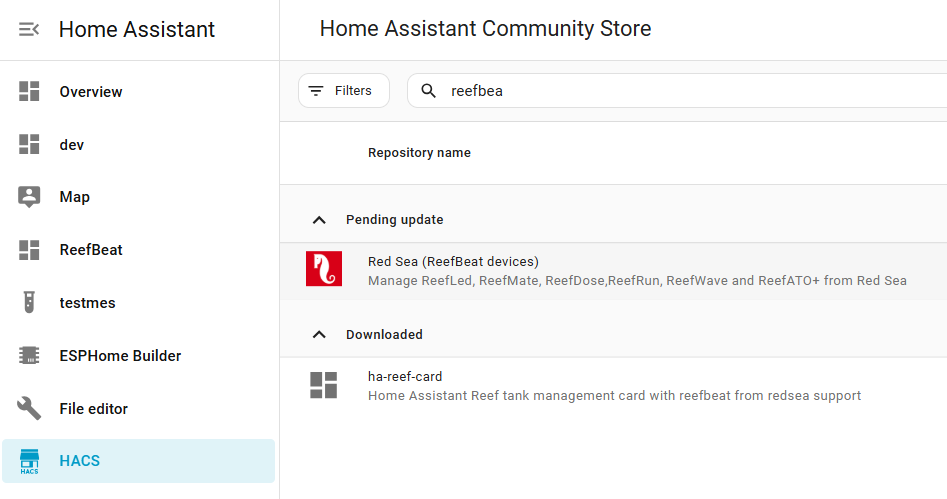
Task: Collapse the Pending update group chevron
Action: [x=319, y=220]
